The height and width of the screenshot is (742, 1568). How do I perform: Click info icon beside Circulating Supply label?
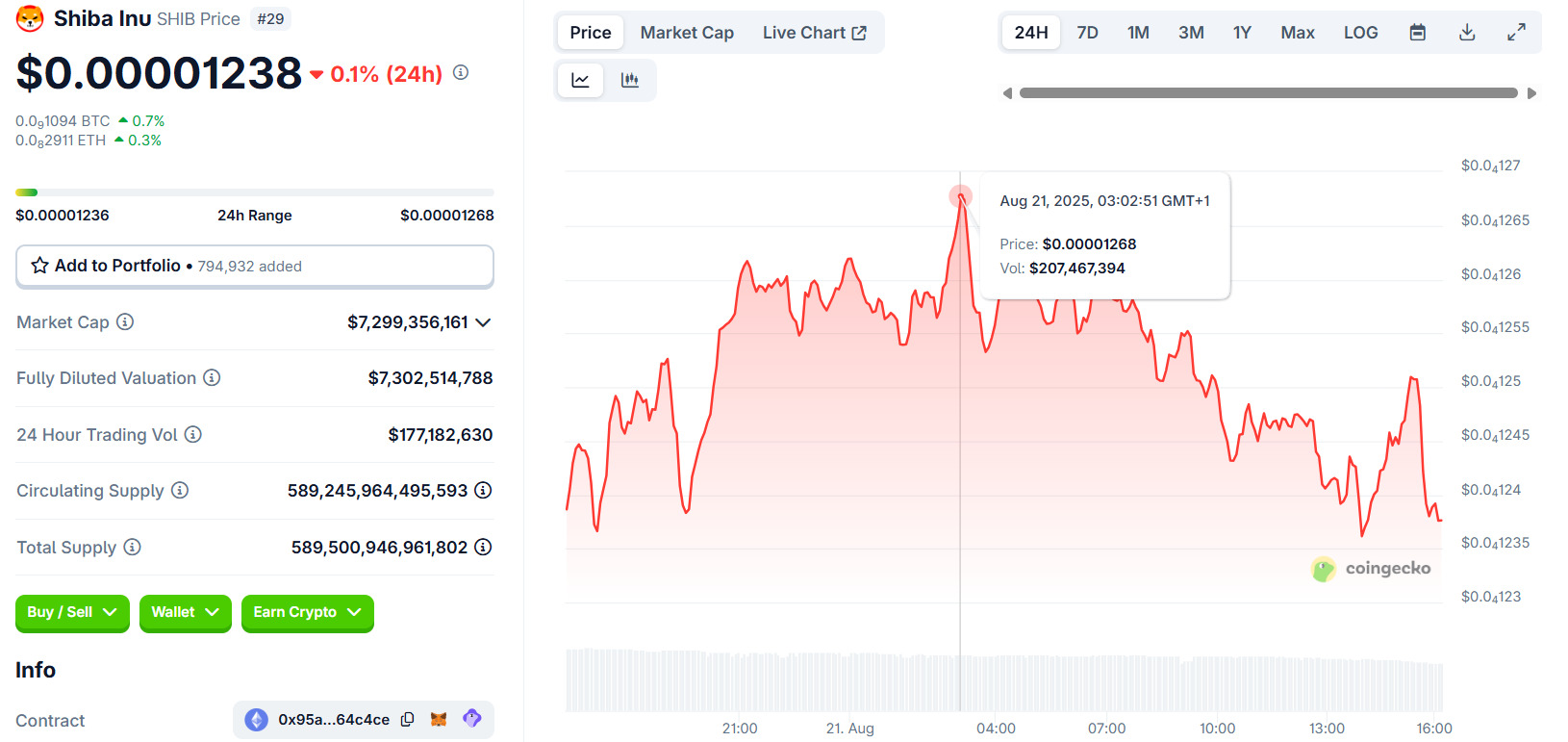(x=180, y=490)
